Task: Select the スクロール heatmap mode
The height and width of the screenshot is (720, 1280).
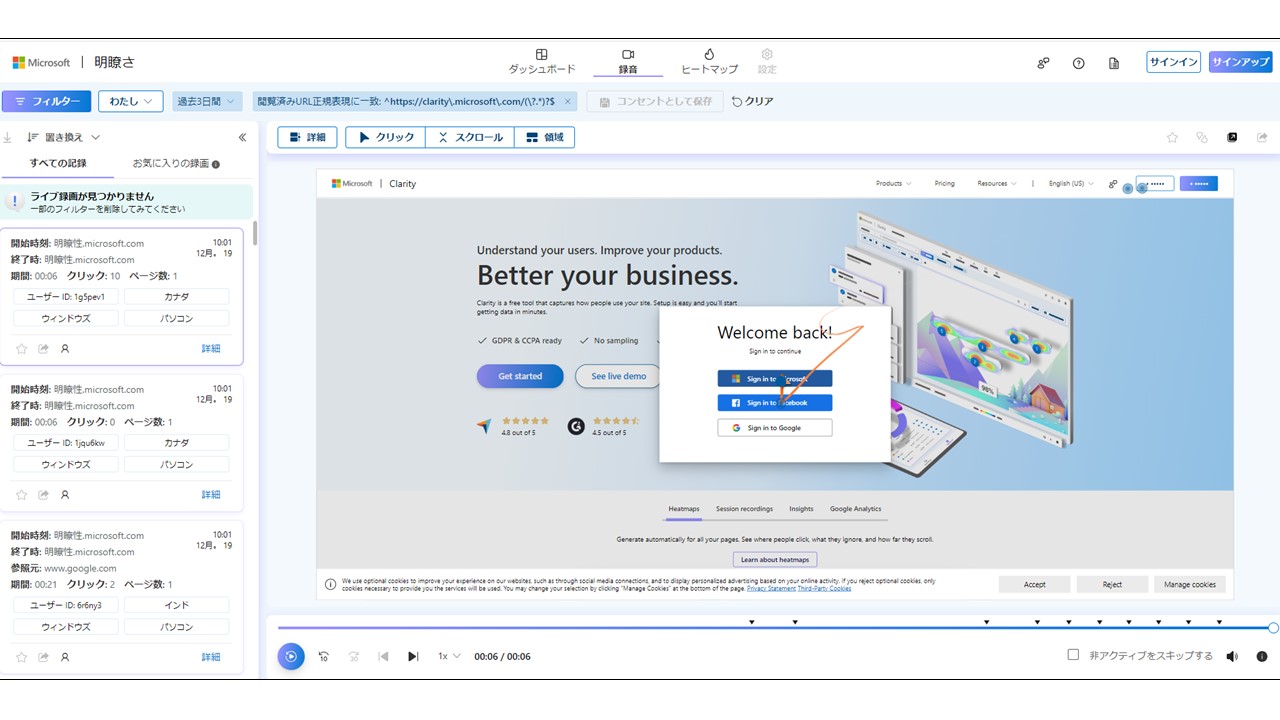Action: (470, 137)
